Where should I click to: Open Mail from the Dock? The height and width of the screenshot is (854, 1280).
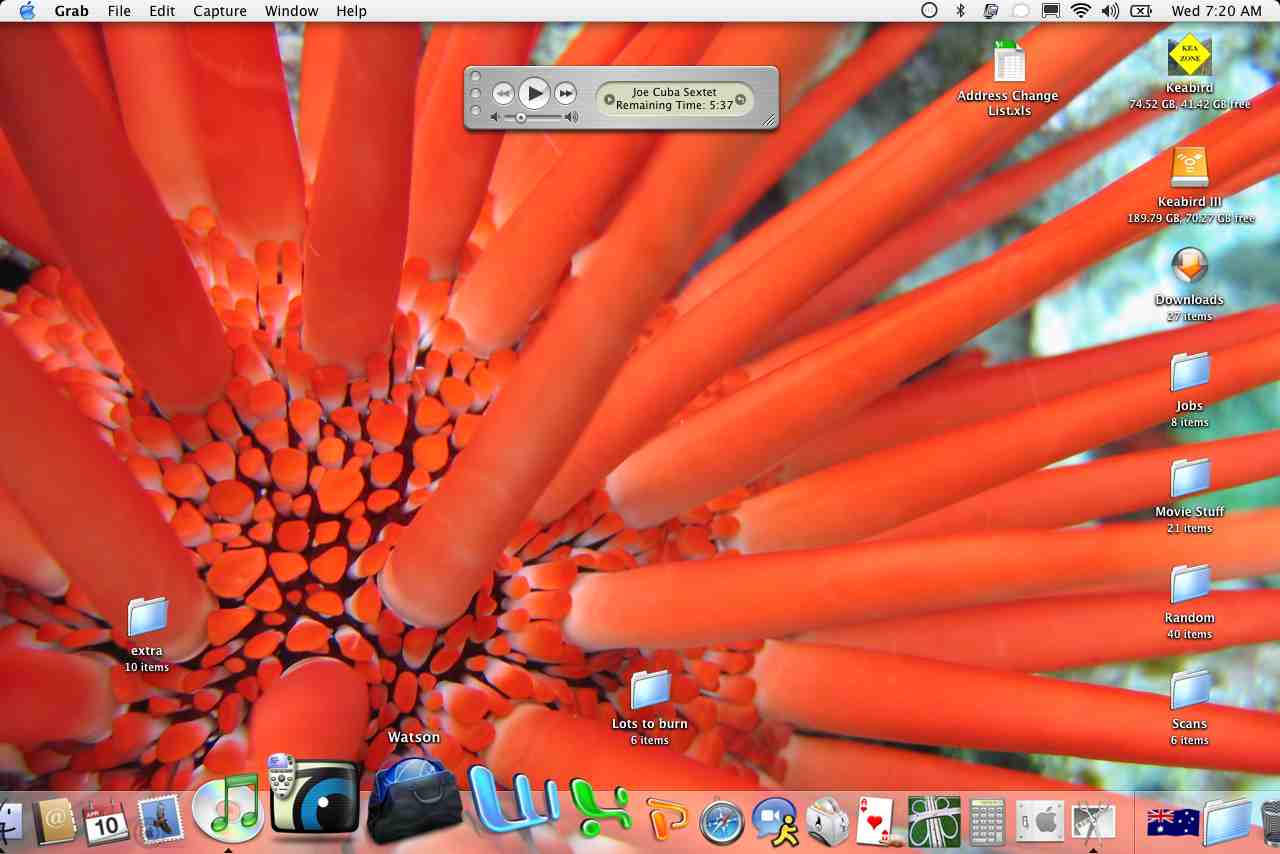[x=160, y=820]
